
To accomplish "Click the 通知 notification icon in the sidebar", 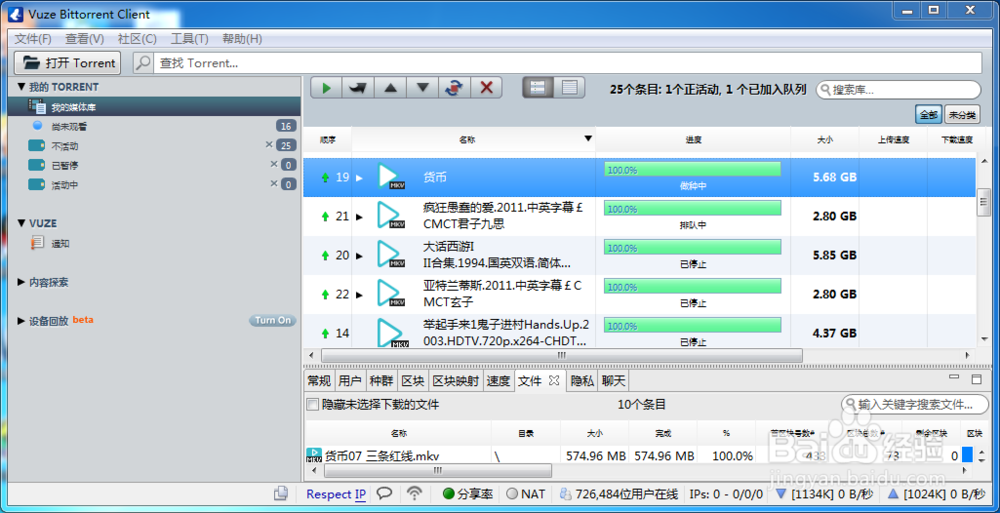I will (37, 243).
